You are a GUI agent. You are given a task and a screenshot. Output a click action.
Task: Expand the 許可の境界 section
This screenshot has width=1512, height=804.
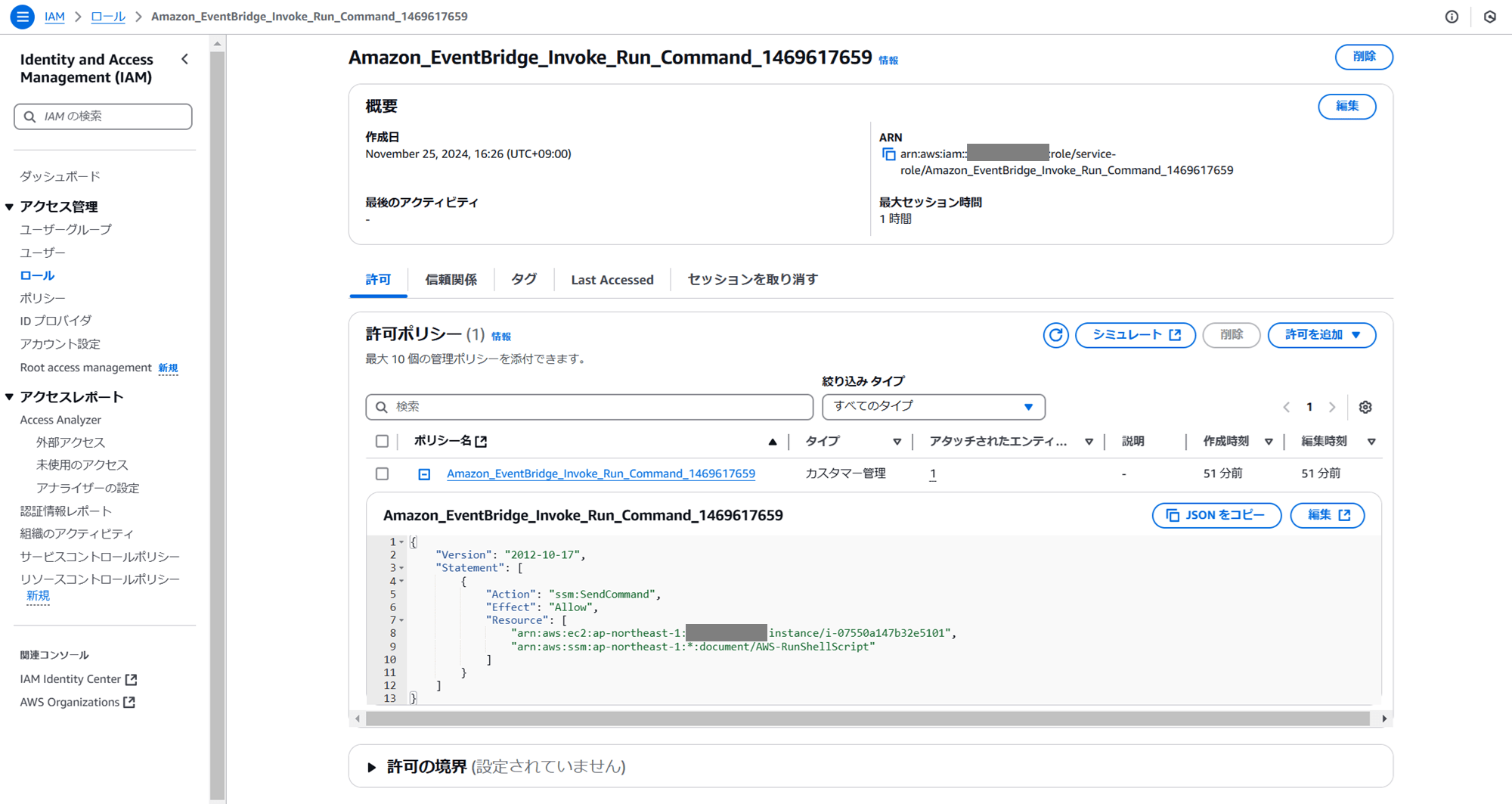click(371, 767)
